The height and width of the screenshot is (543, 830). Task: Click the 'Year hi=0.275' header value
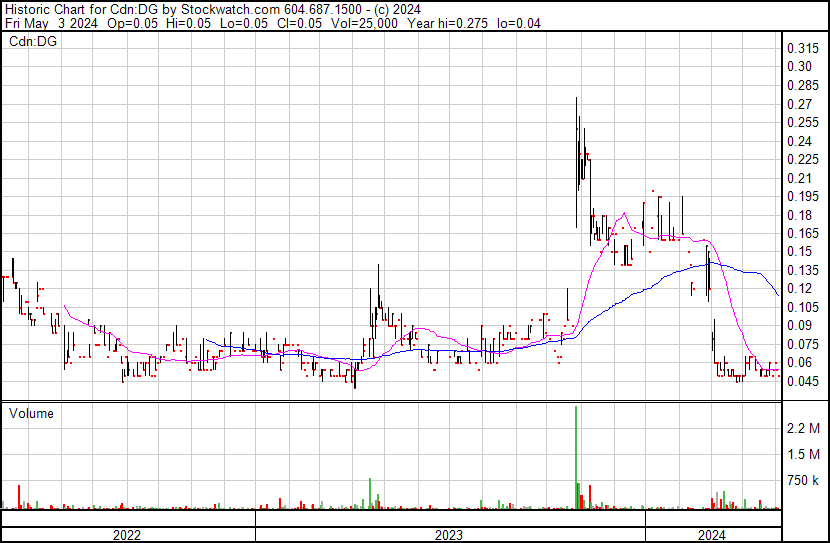pyautogui.click(x=447, y=23)
